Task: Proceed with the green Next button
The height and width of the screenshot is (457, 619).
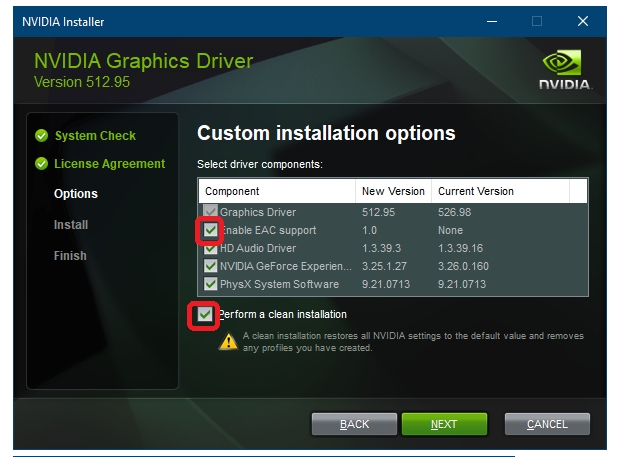Action: (444, 424)
